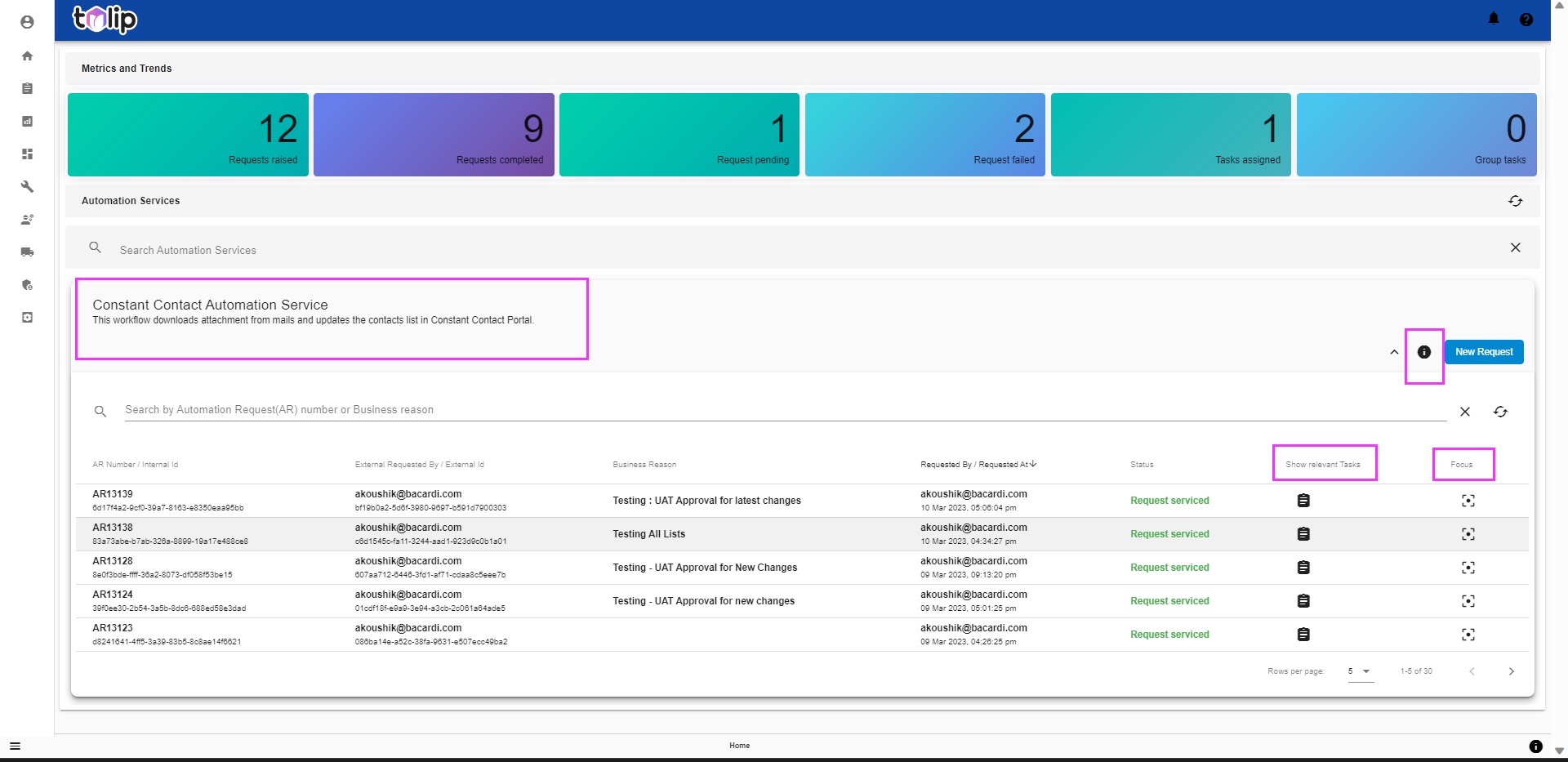Open the user management people icon
This screenshot has width=1568, height=762.
coord(27,219)
